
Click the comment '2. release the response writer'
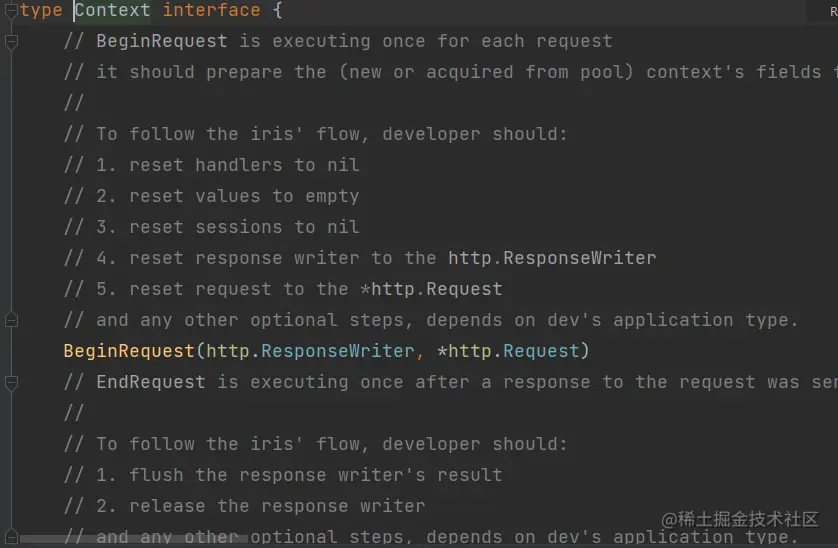coord(245,506)
